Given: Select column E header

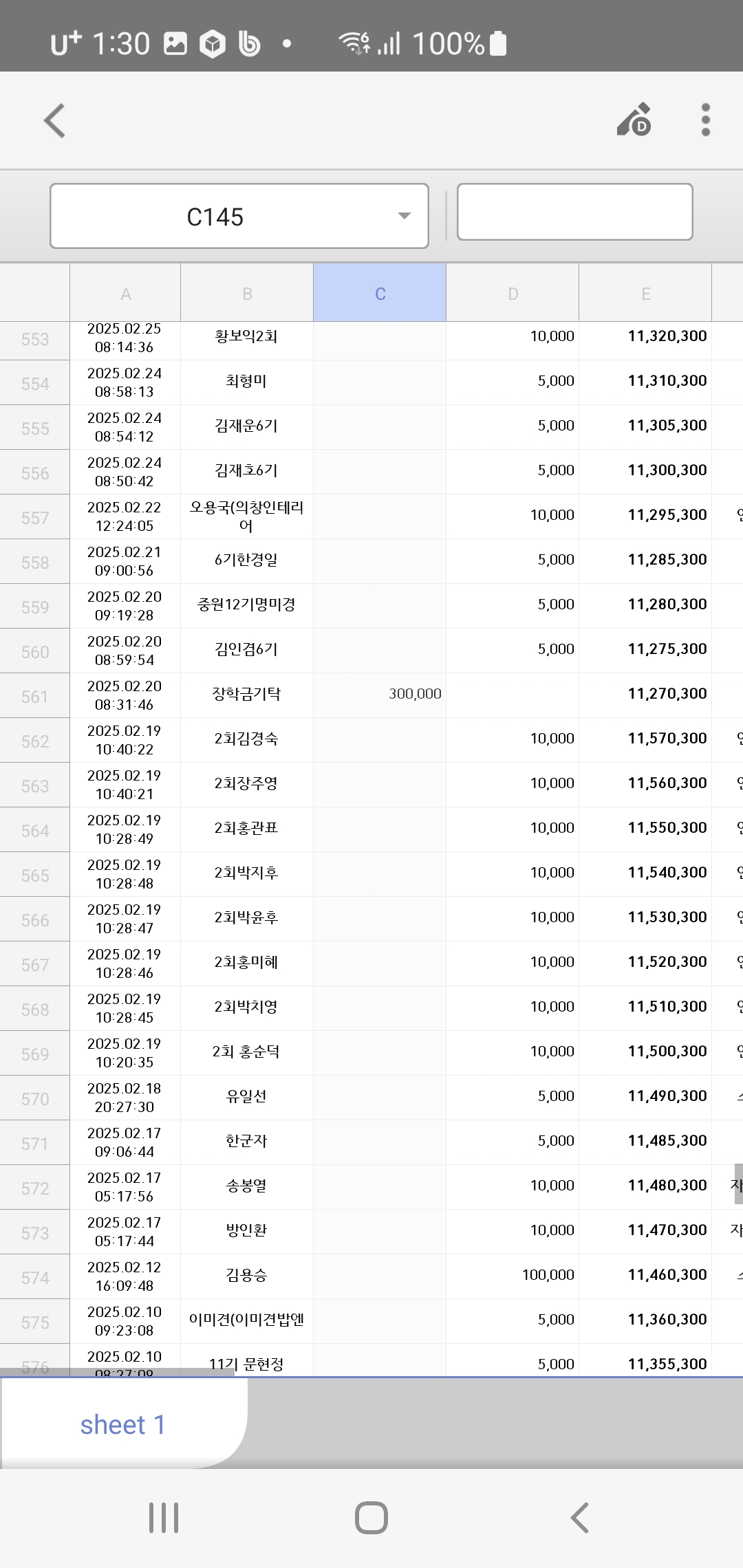Looking at the screenshot, I should [x=645, y=294].
